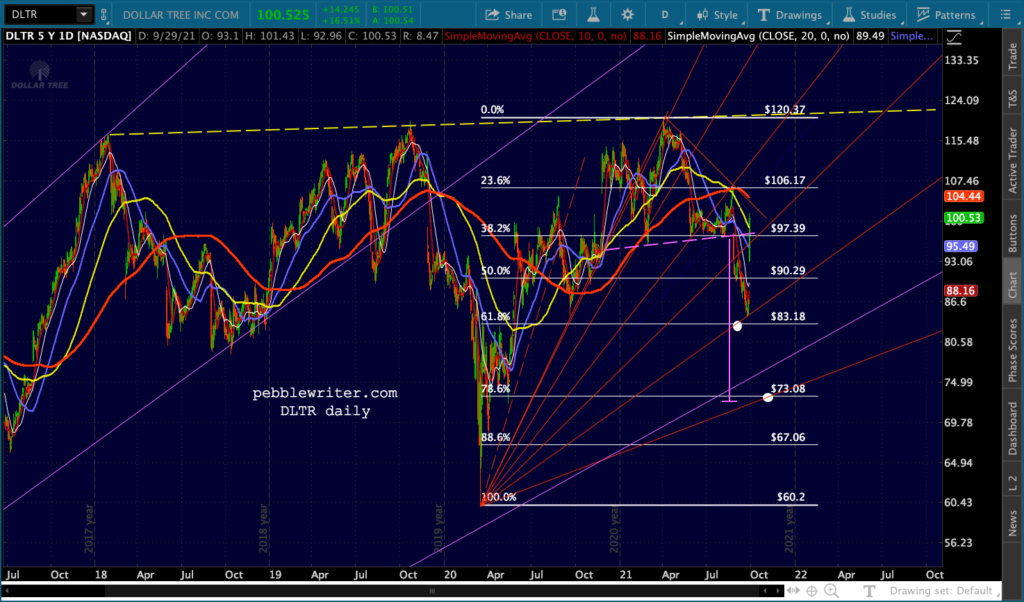The width and height of the screenshot is (1024, 602).
Task: Click the $73.08 Fibonacci level label
Action: pos(788,388)
